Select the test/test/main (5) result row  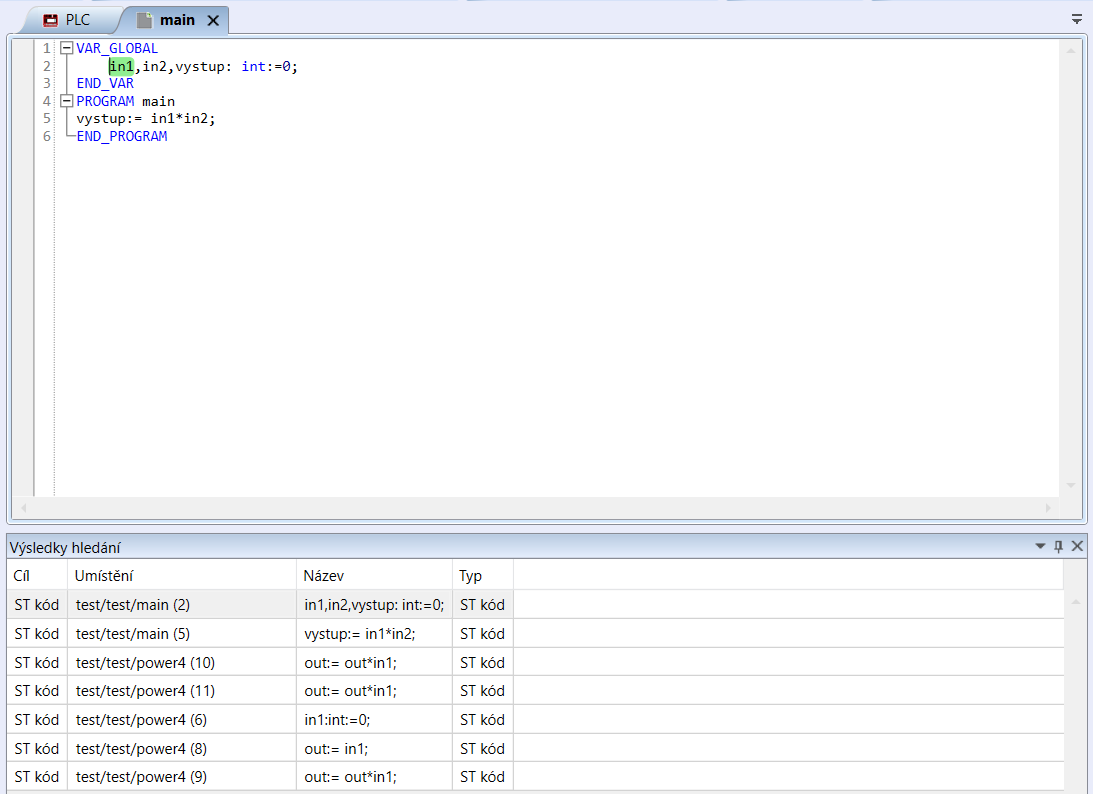pos(535,634)
